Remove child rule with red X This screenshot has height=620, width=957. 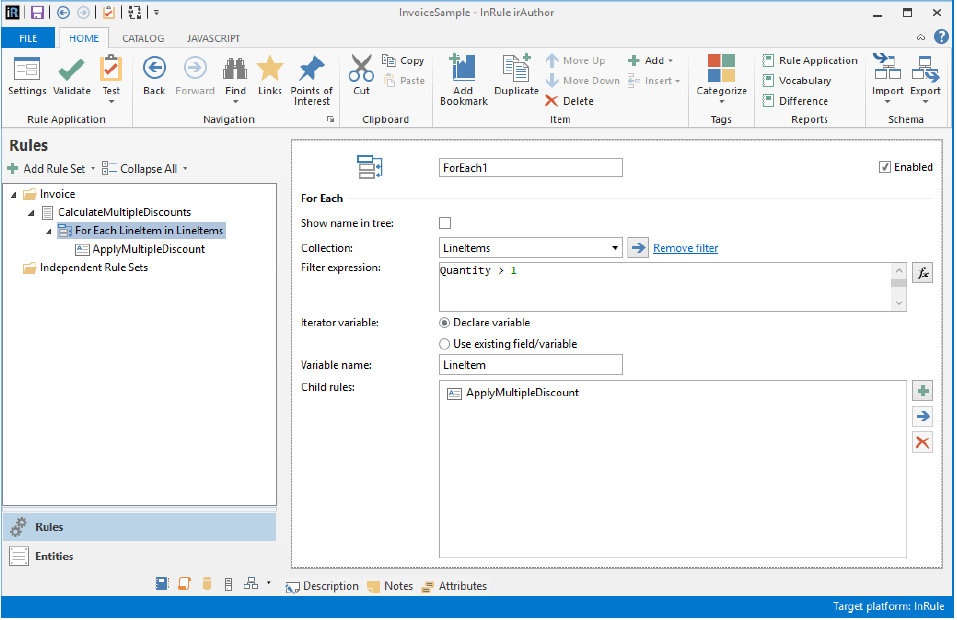[x=923, y=442]
